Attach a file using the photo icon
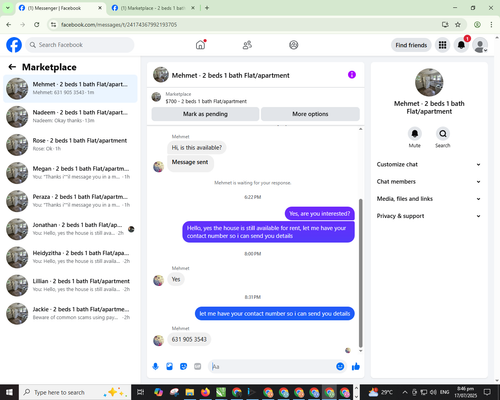The image size is (500, 400). tap(169, 367)
